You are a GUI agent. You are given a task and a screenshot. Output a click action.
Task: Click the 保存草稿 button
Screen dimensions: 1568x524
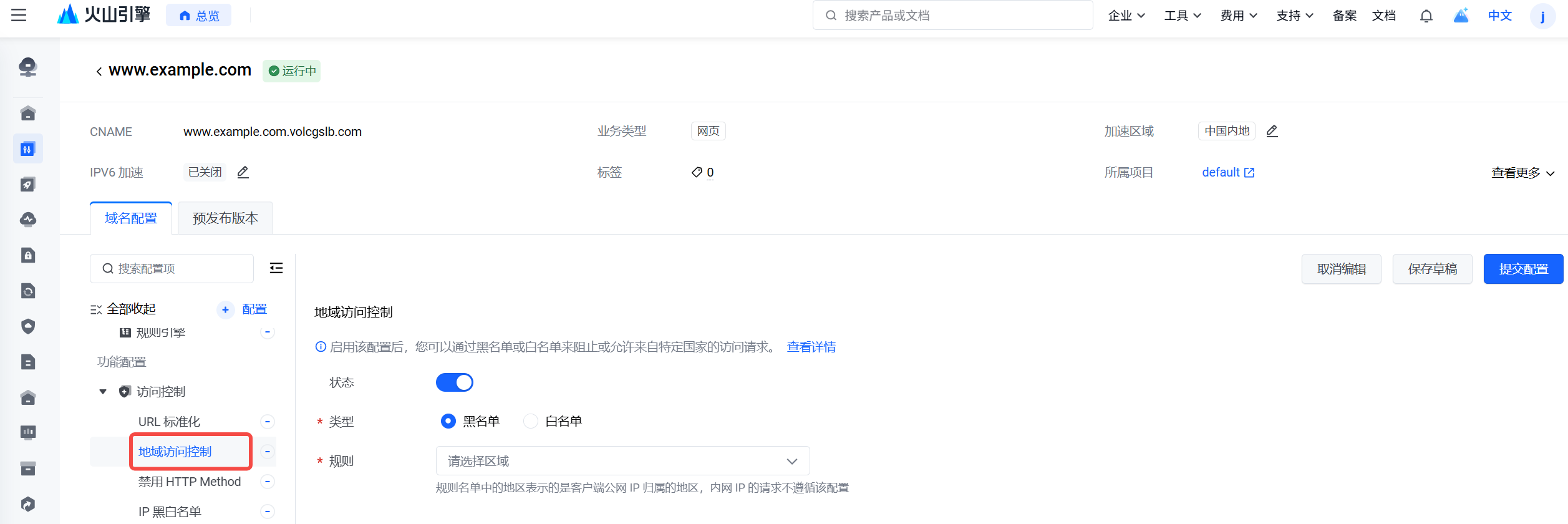pyautogui.click(x=1433, y=269)
